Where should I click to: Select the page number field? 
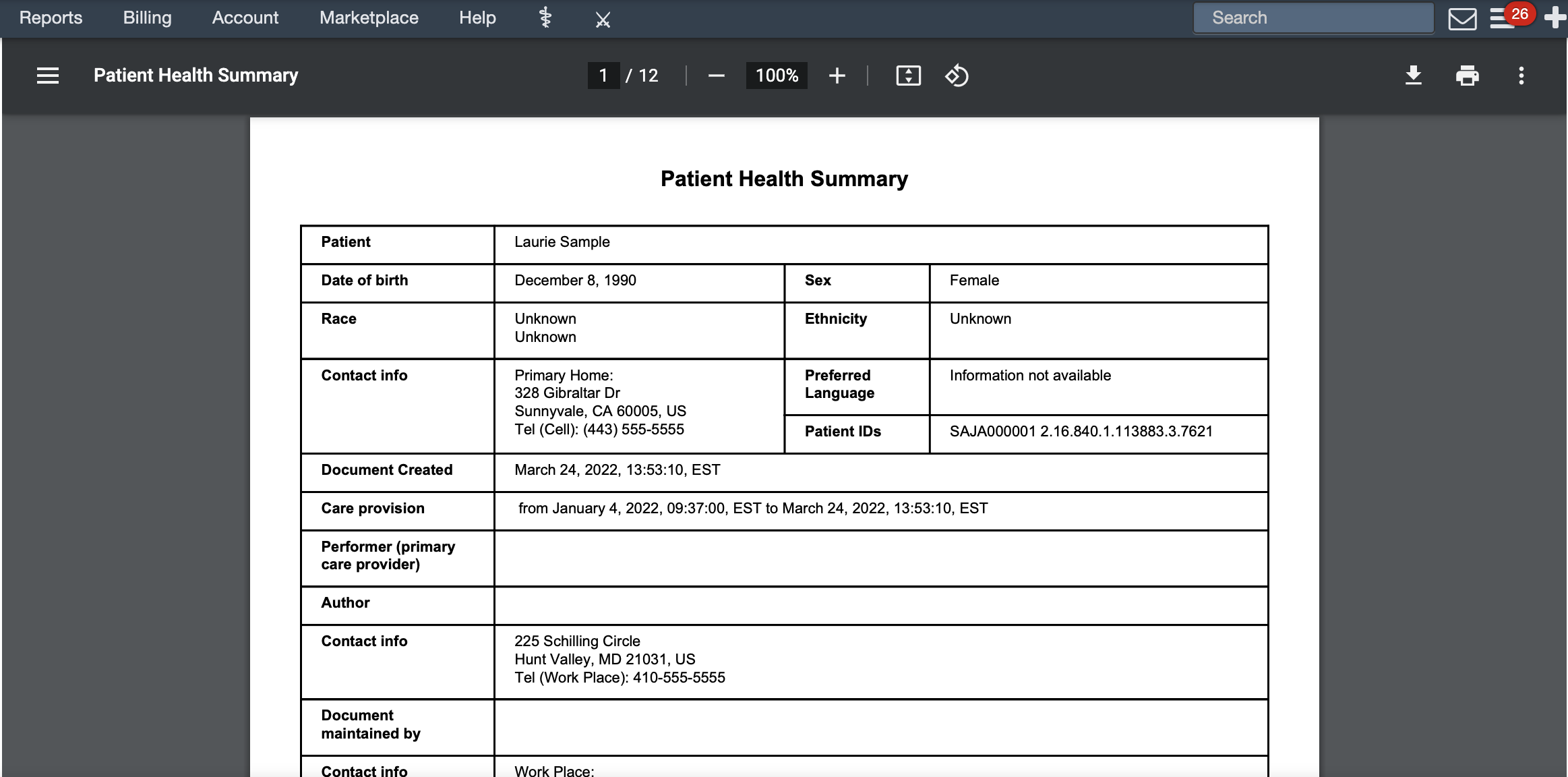[603, 76]
